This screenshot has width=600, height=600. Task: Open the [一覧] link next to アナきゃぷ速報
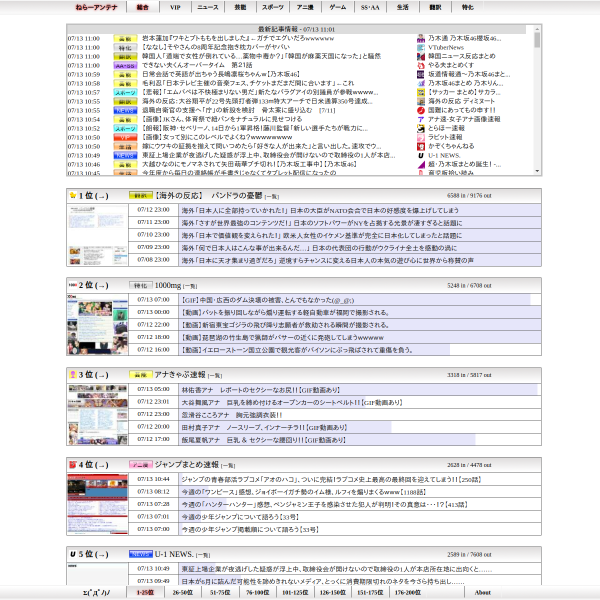[215, 376]
